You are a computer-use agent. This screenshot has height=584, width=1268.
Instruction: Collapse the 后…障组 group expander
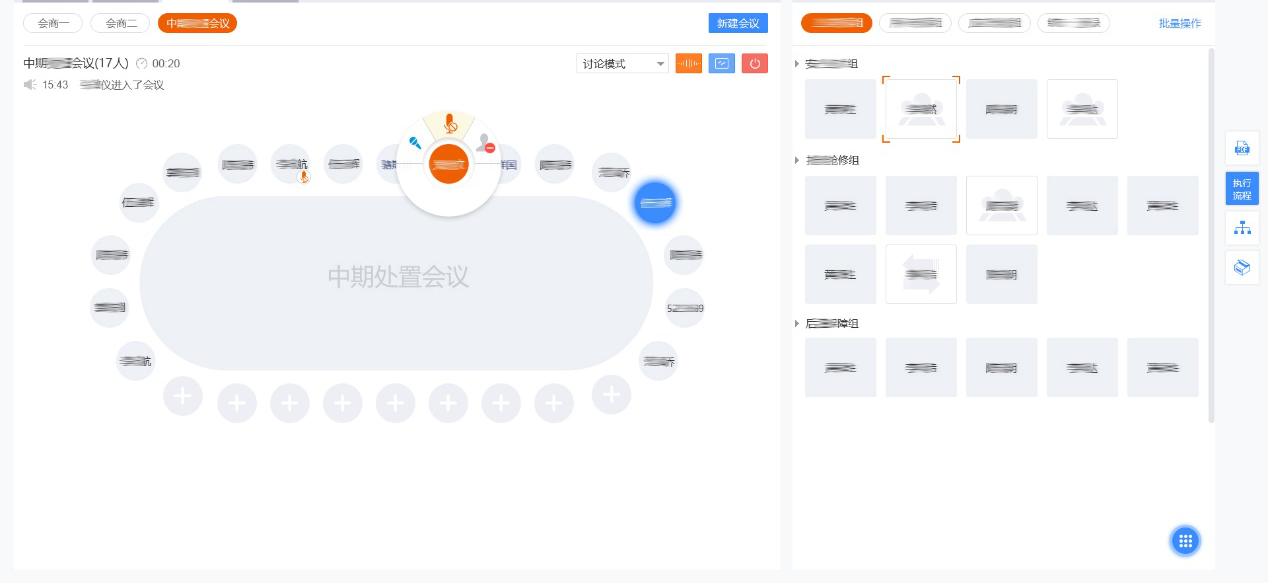tap(797, 324)
